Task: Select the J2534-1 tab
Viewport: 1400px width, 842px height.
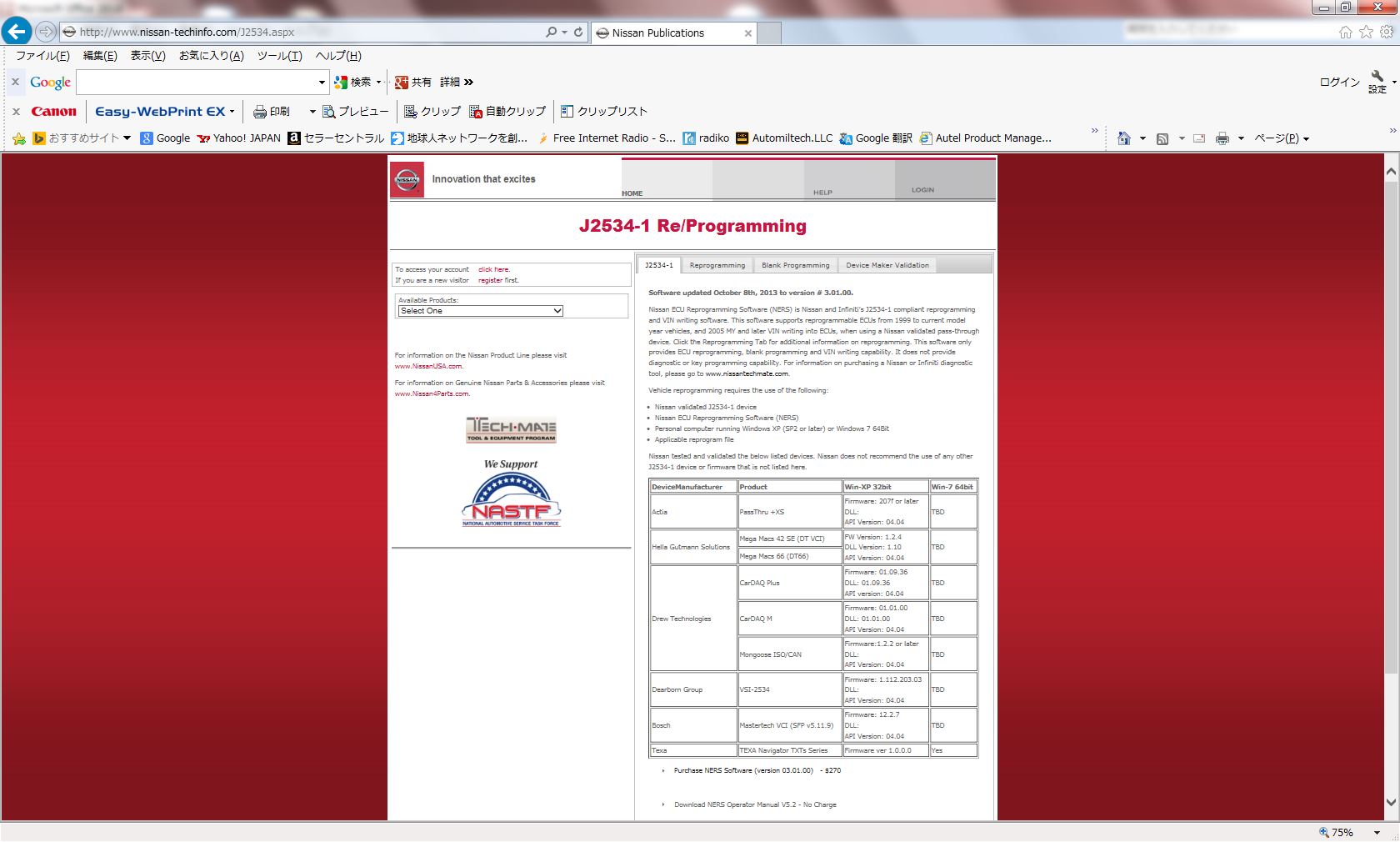Action: (x=659, y=265)
